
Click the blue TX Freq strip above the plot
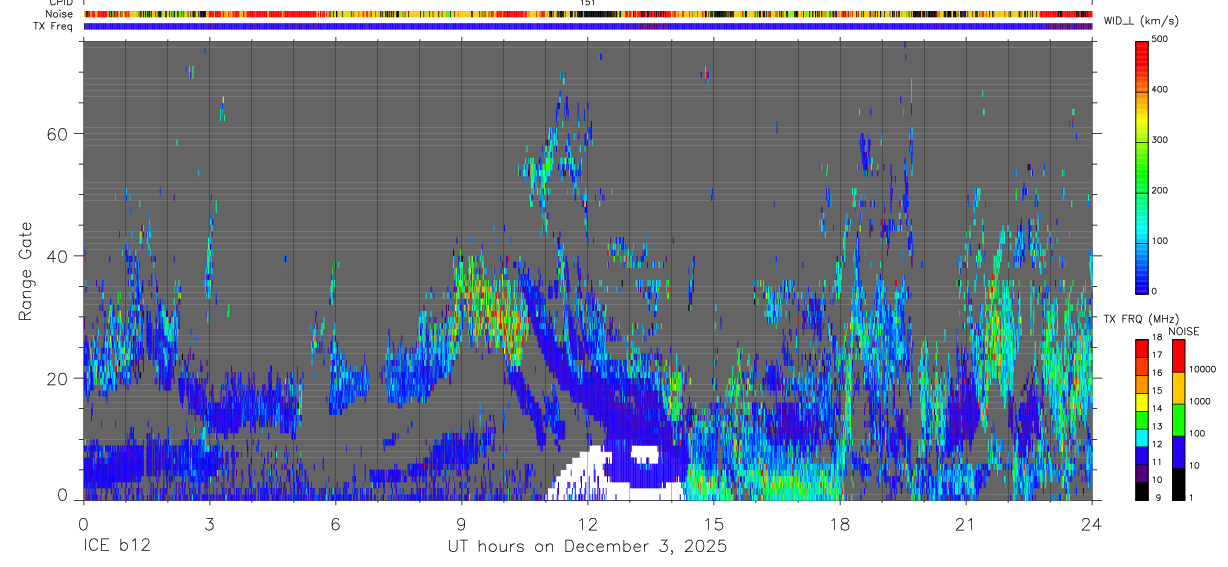tap(587, 26)
